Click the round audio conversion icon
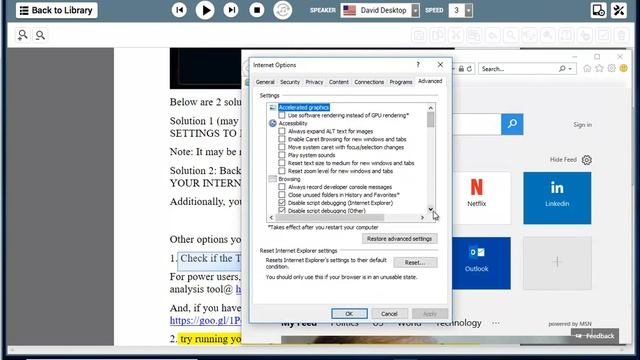640x360 pixels. [283, 10]
